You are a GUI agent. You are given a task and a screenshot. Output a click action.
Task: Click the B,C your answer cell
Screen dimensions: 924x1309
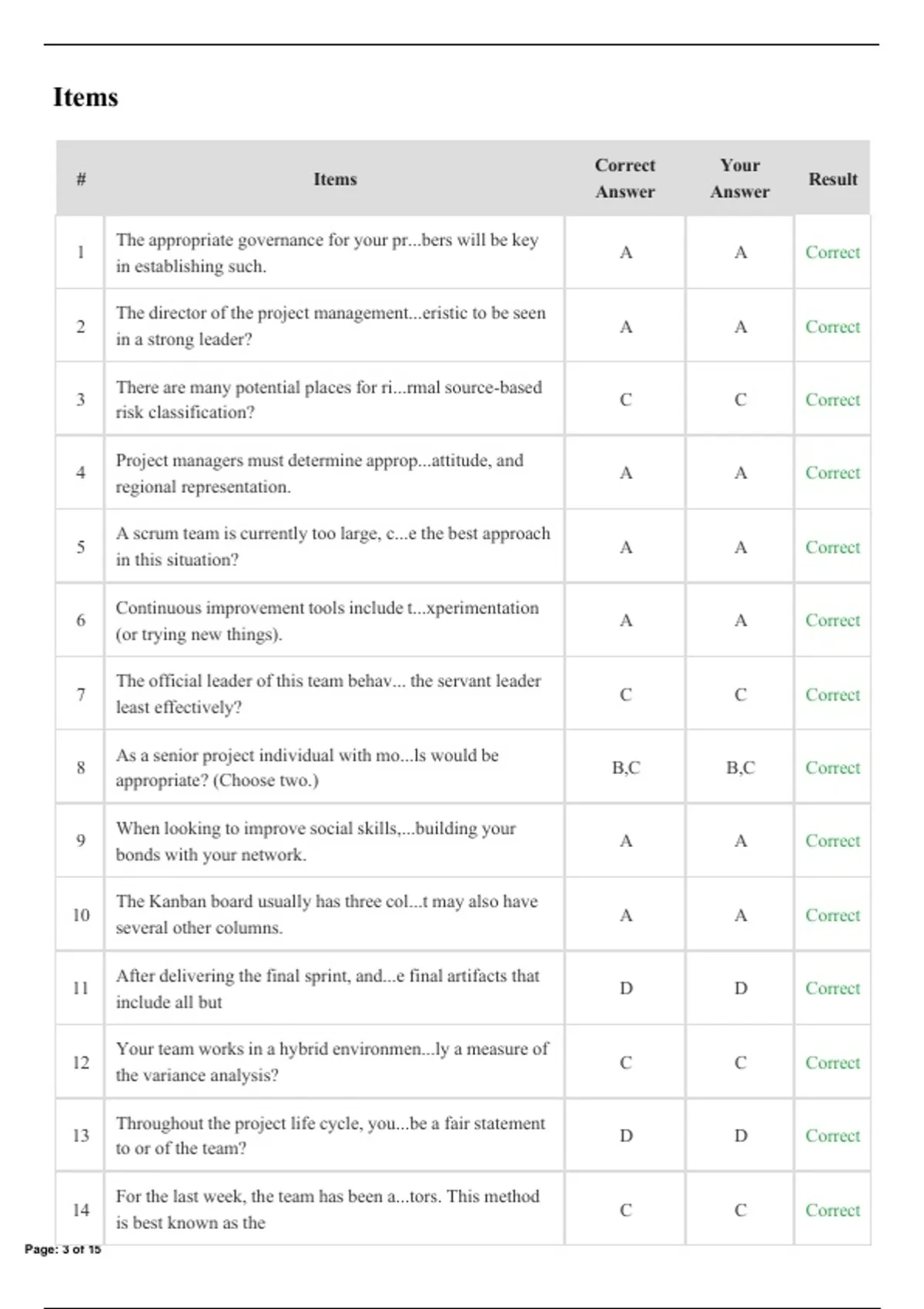click(x=740, y=768)
